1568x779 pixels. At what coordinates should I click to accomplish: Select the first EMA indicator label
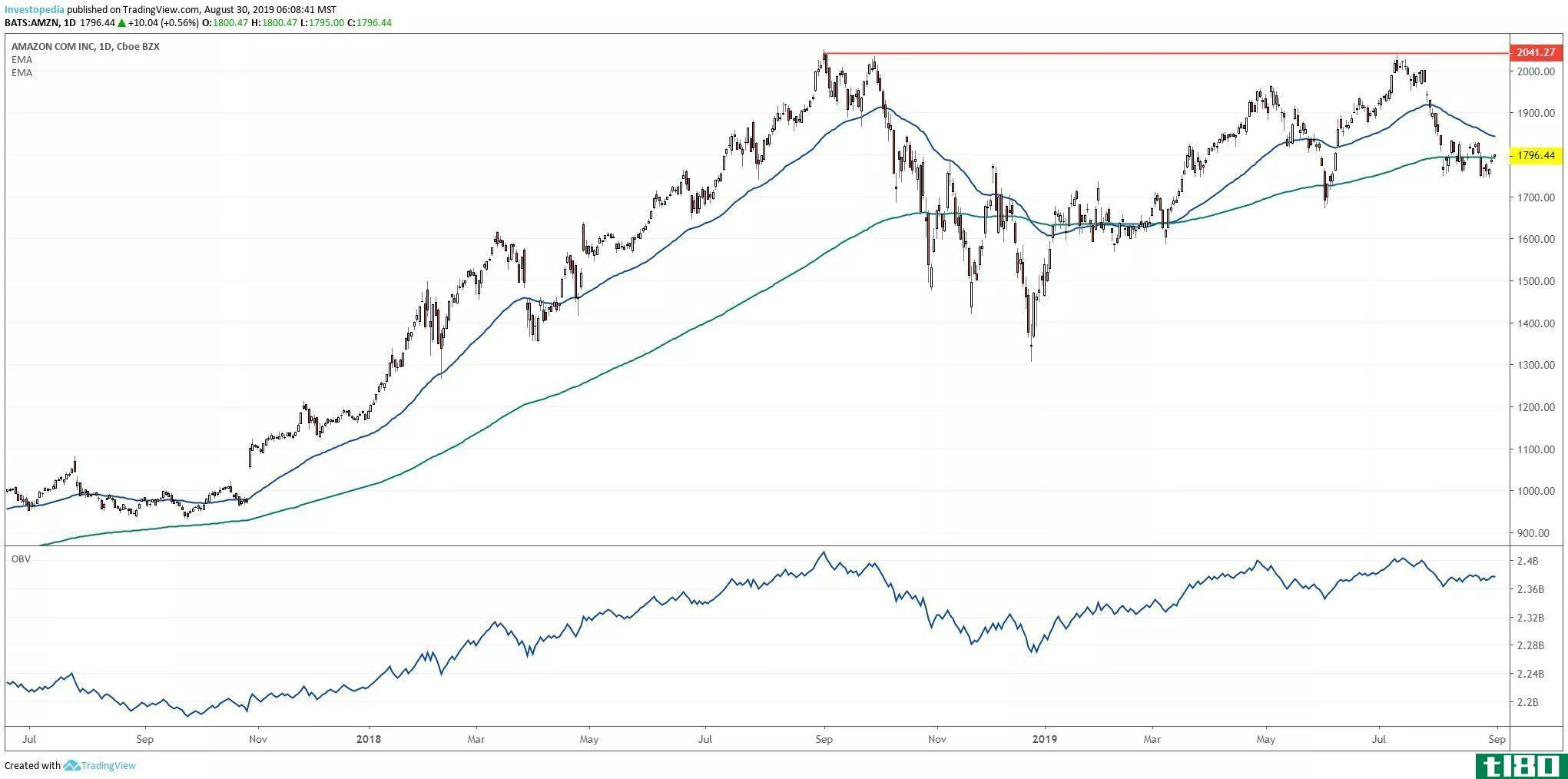point(22,59)
